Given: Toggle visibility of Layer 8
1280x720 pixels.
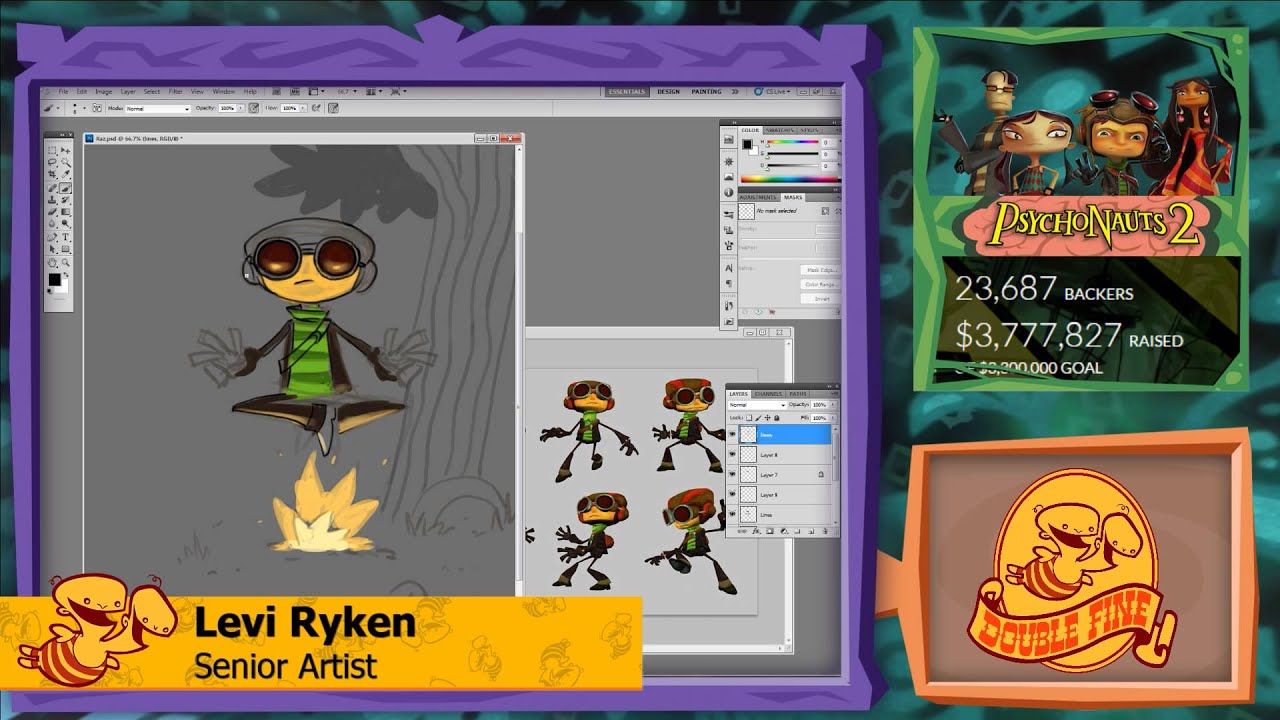Looking at the screenshot, I should coord(732,454).
